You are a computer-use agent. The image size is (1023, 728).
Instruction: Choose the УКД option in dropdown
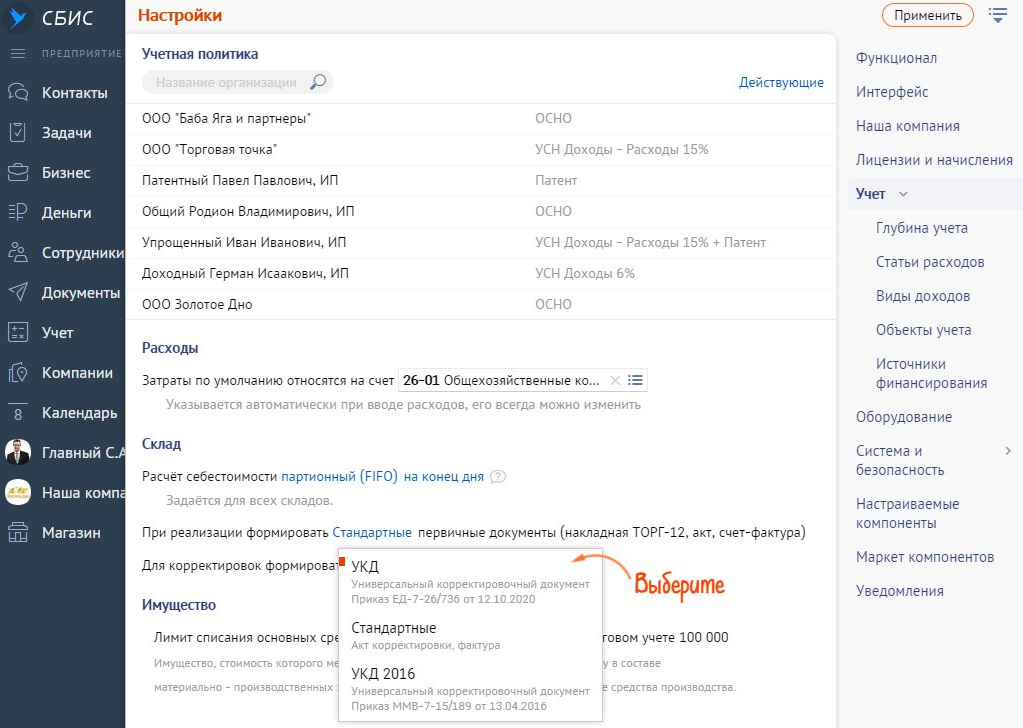[365, 567]
